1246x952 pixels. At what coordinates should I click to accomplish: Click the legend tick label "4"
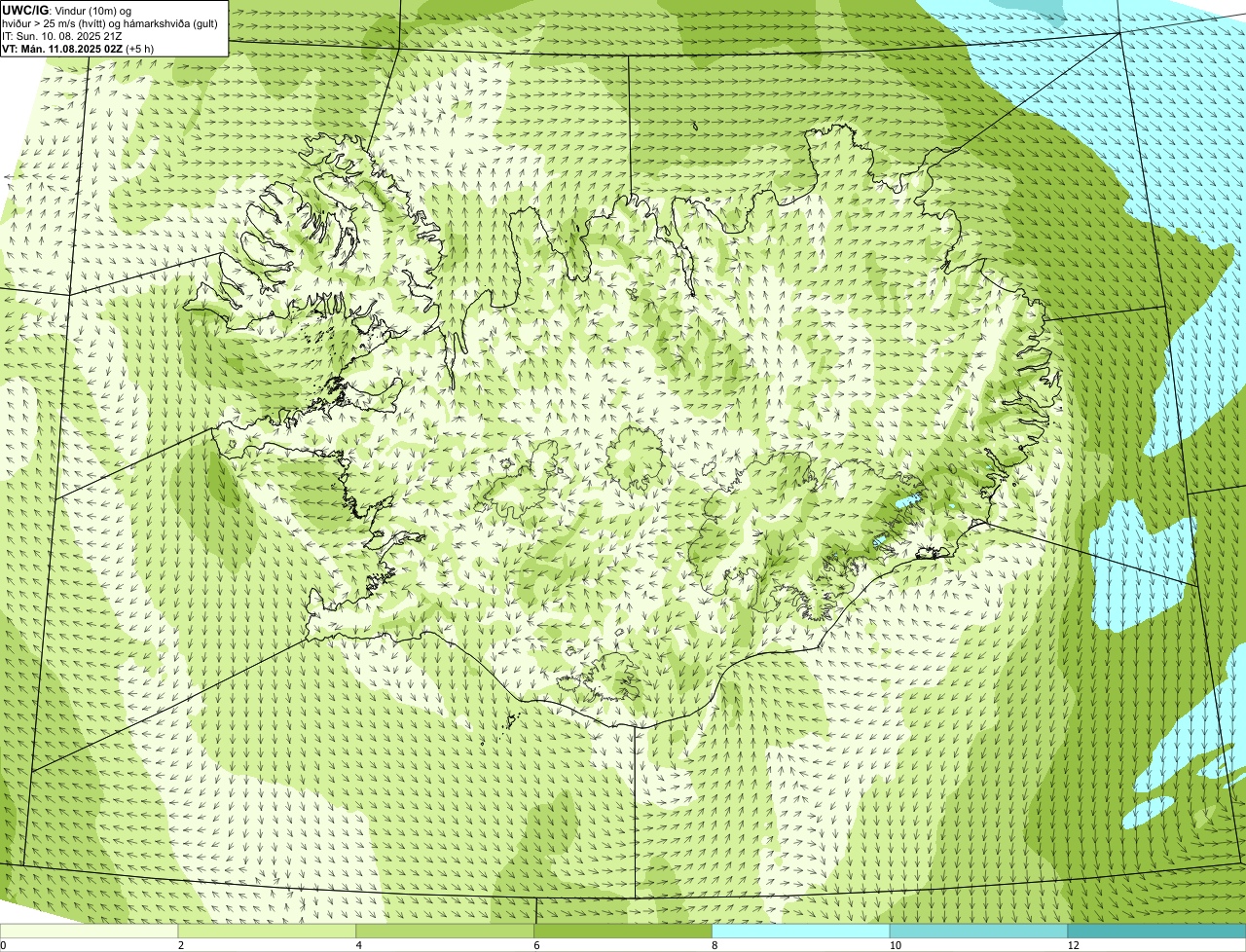click(x=359, y=945)
